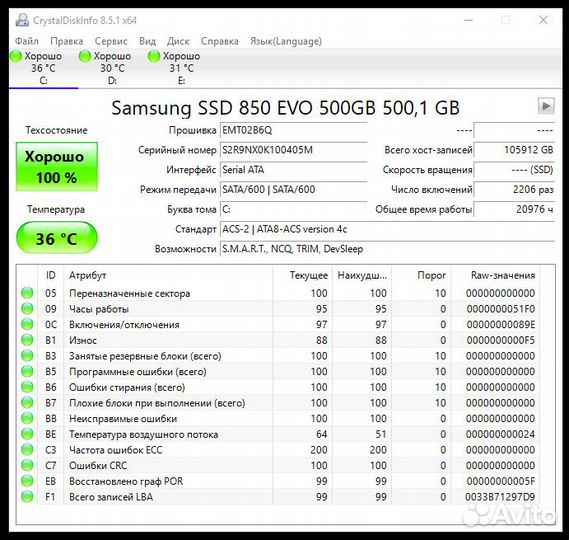Viewport: 569px width, 540px height.
Task: Open the Диск menu
Action: pos(178,41)
